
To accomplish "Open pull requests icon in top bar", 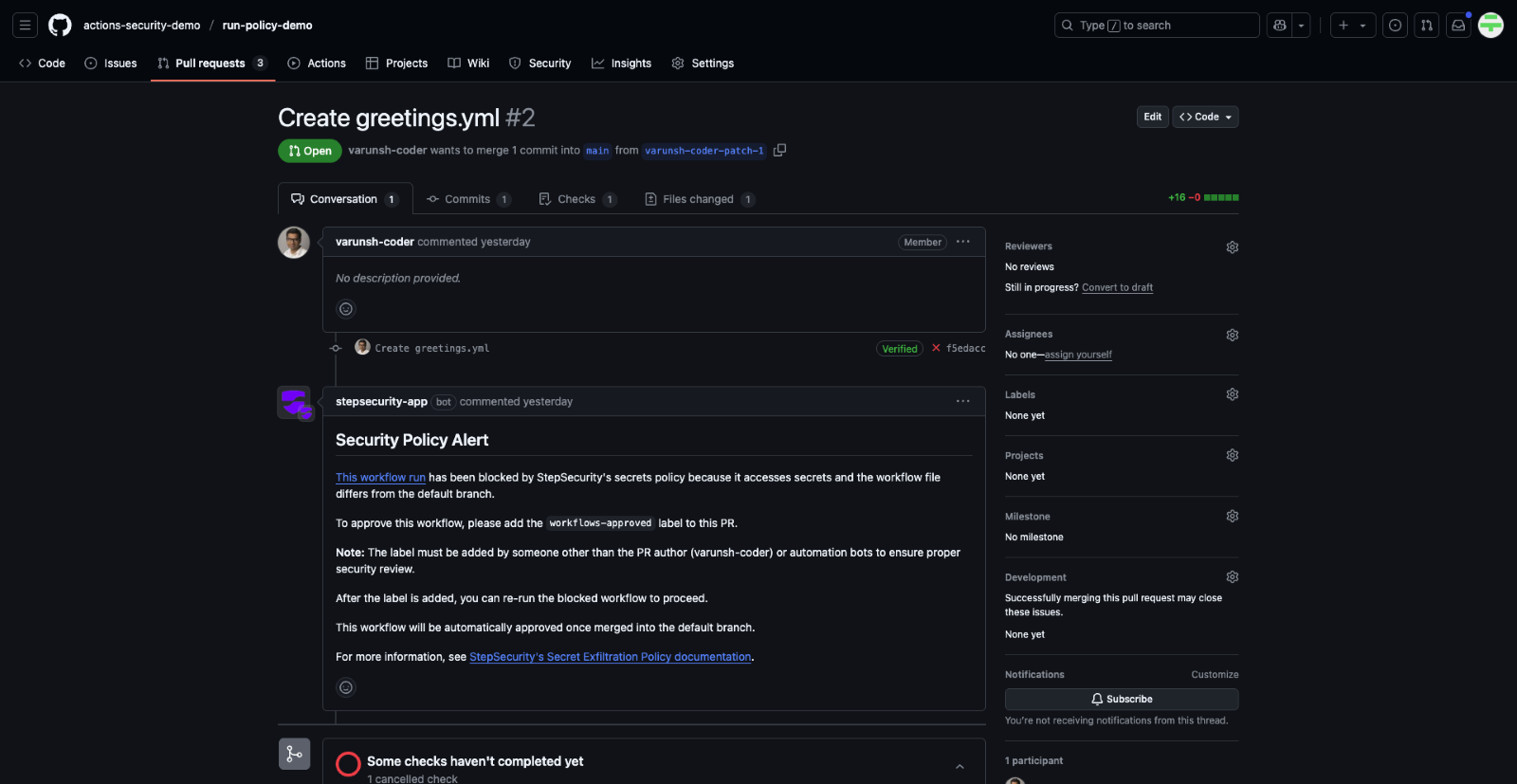I will click(x=1426, y=26).
